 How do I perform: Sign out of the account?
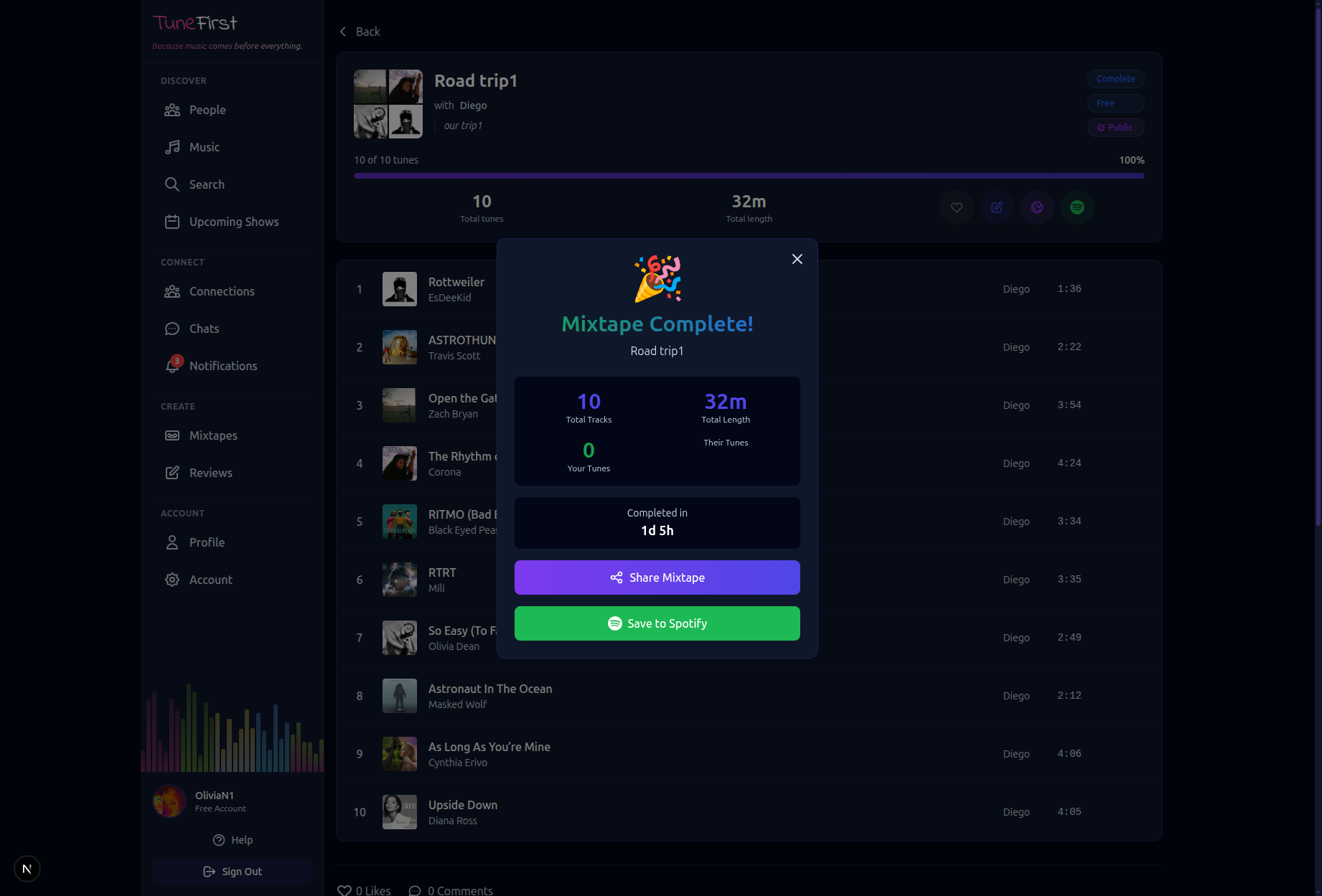click(233, 872)
